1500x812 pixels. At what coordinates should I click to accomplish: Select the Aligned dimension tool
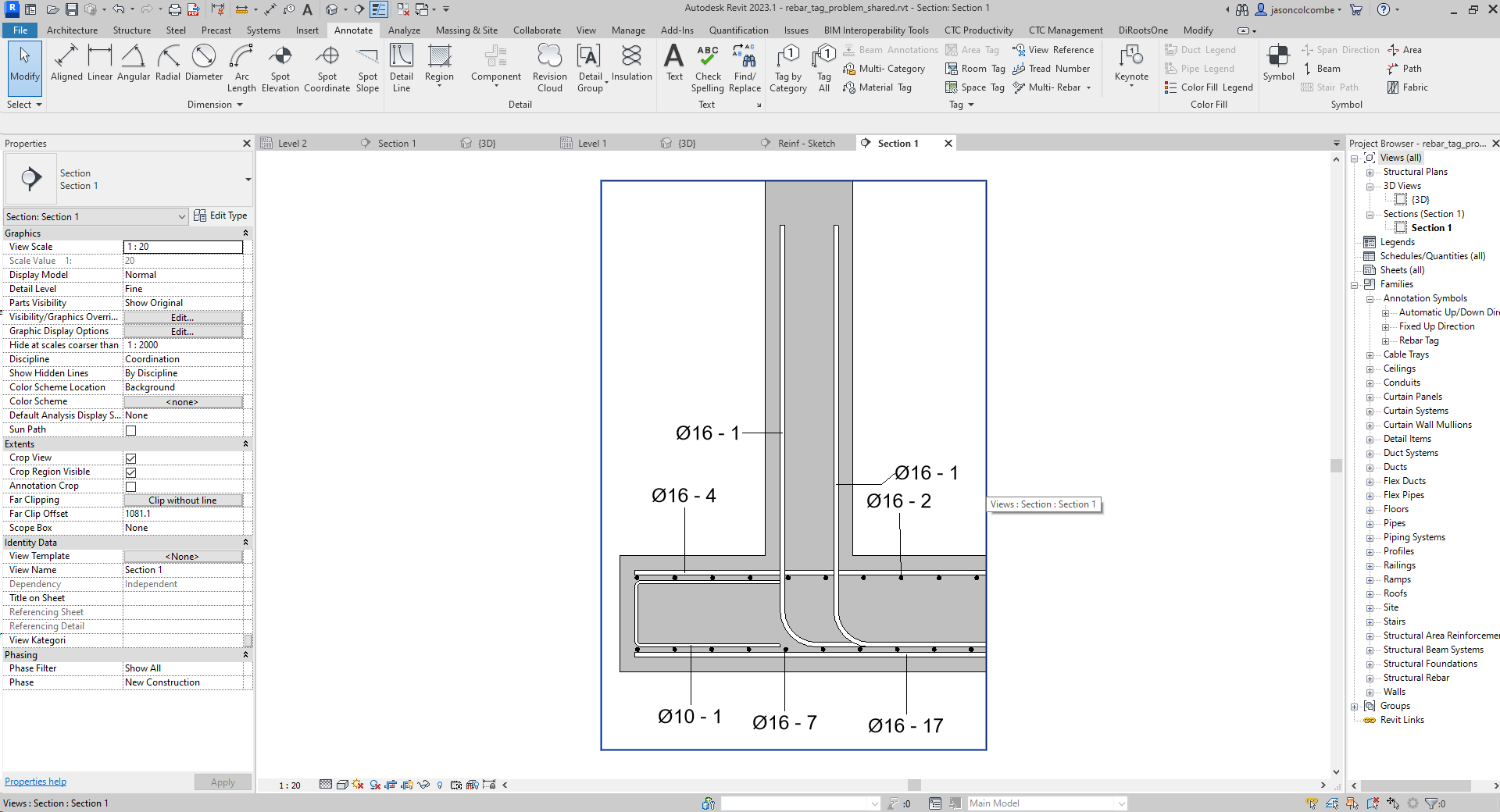[x=66, y=66]
